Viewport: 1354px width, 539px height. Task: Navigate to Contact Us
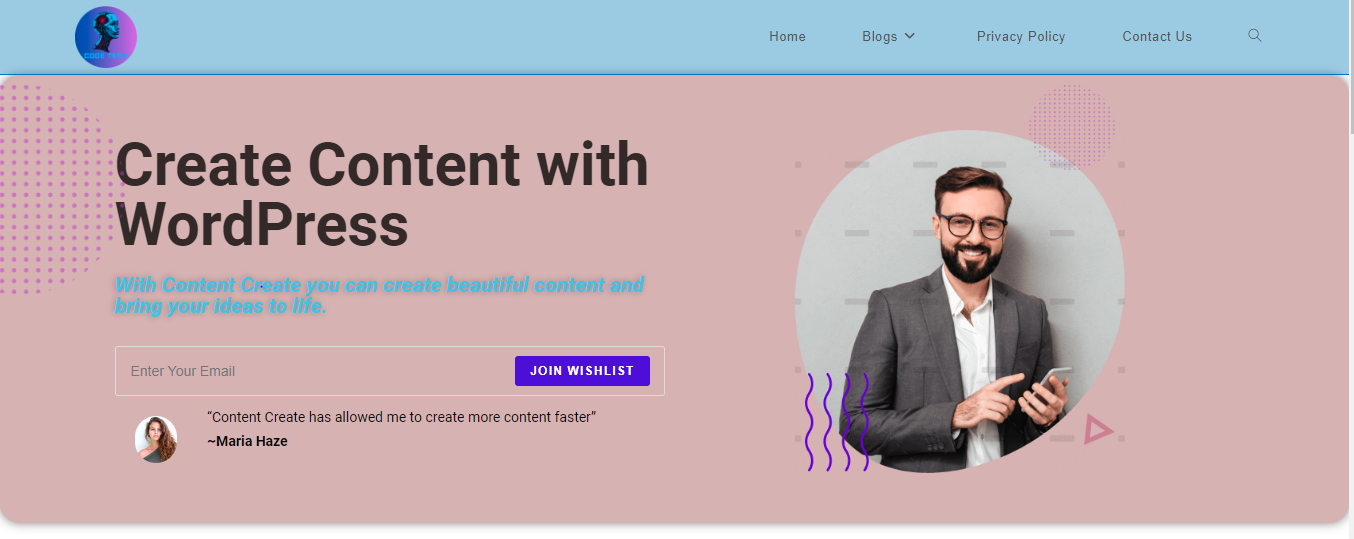1157,36
